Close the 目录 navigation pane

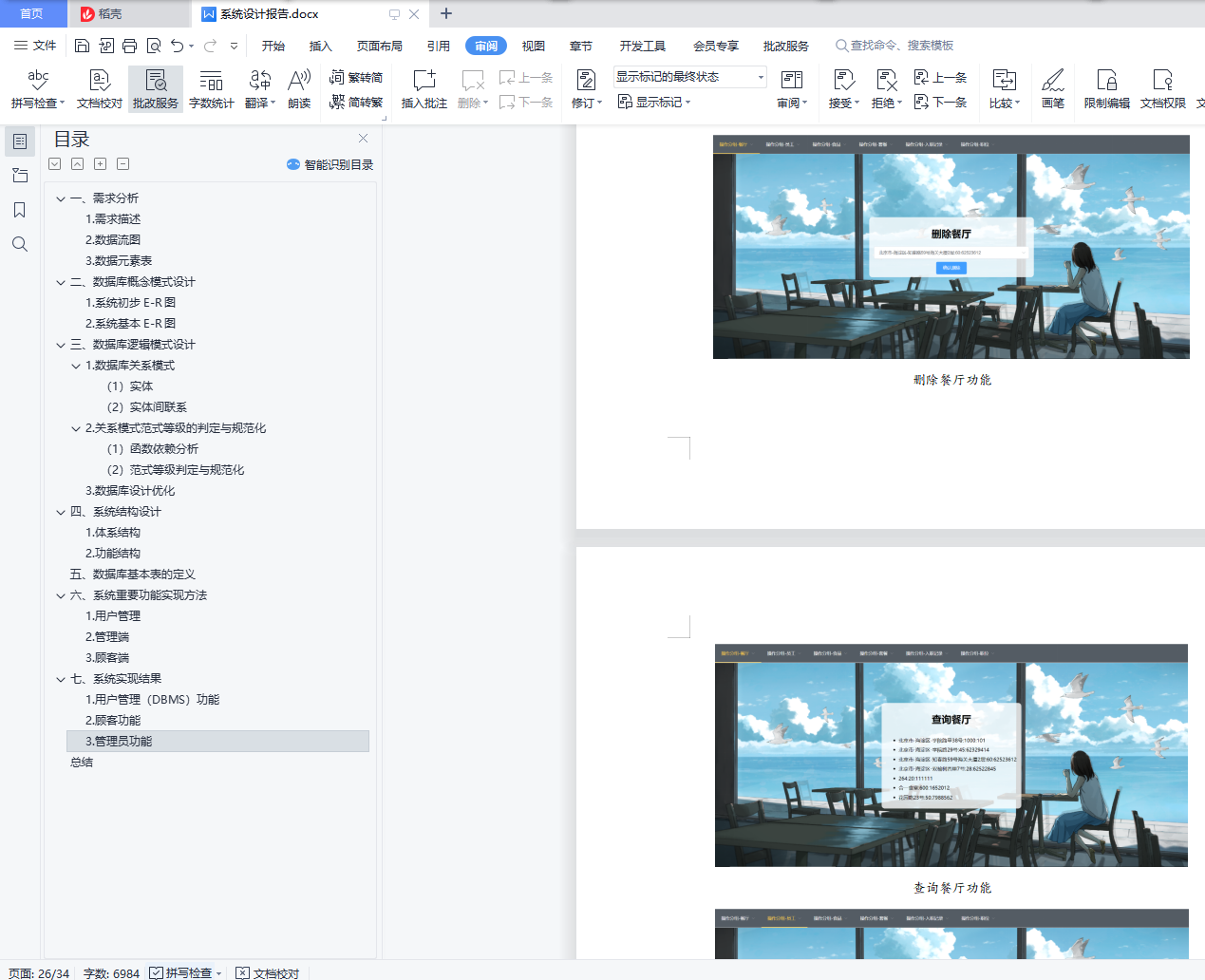coord(363,139)
